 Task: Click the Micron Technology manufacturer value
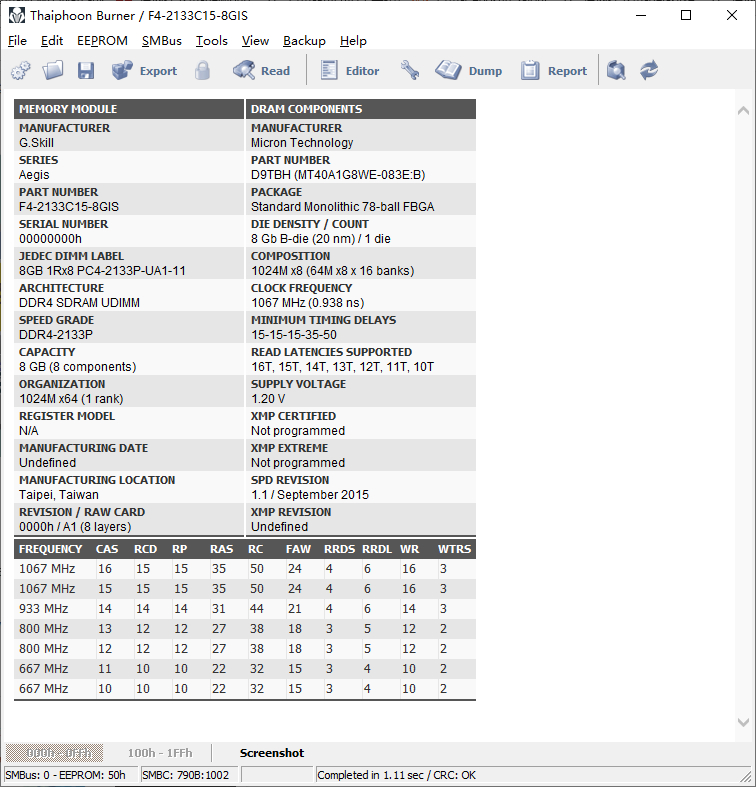[302, 143]
